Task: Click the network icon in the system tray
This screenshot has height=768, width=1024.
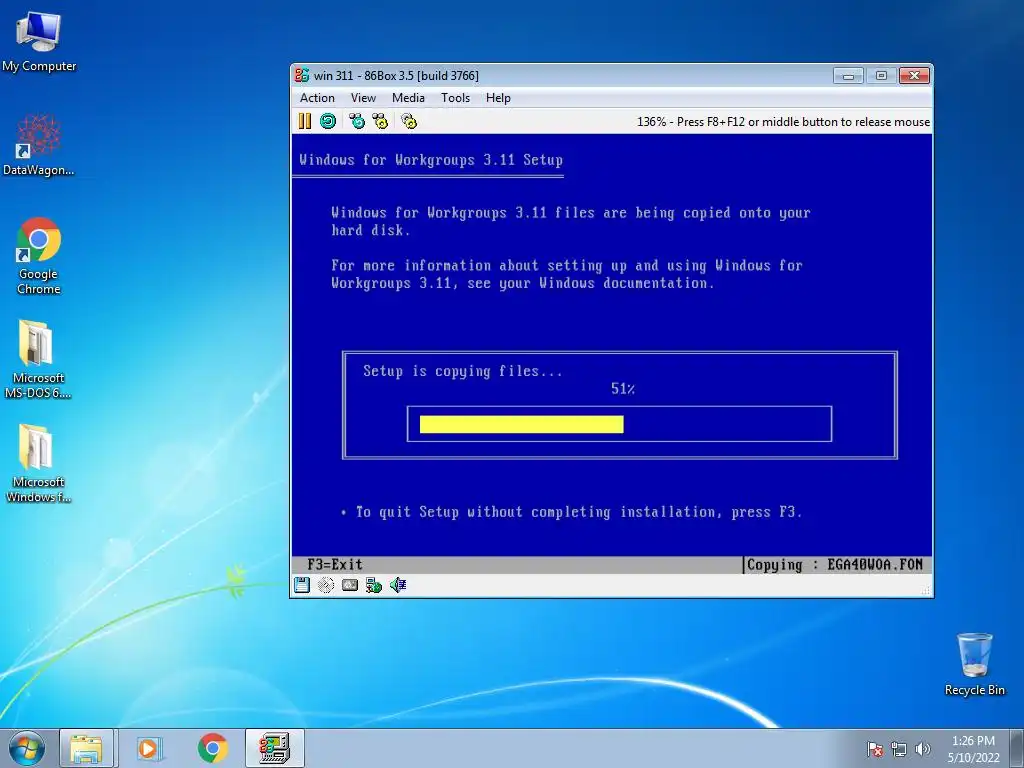Action: (x=899, y=749)
